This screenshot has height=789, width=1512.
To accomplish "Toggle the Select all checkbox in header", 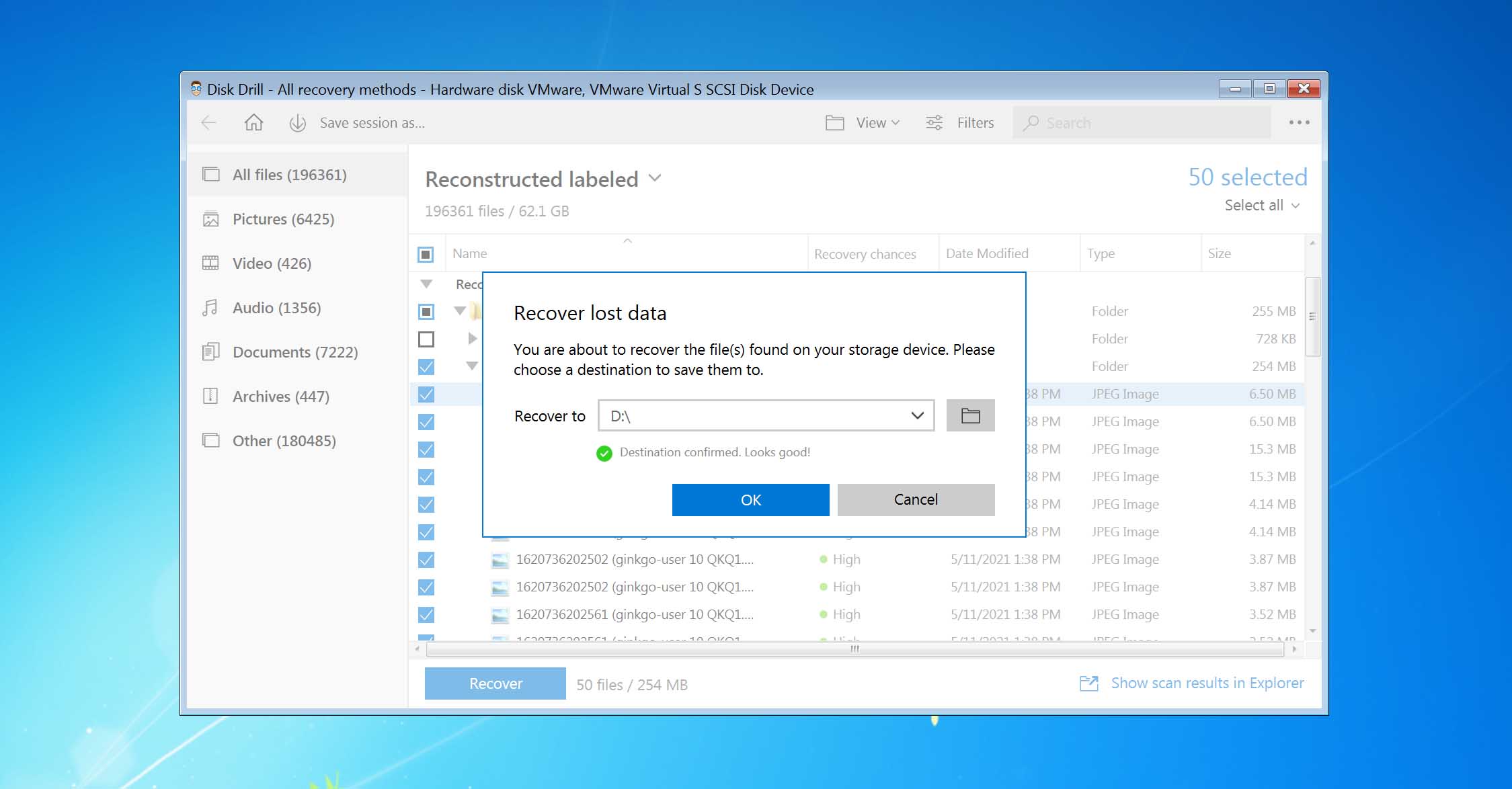I will point(425,253).
